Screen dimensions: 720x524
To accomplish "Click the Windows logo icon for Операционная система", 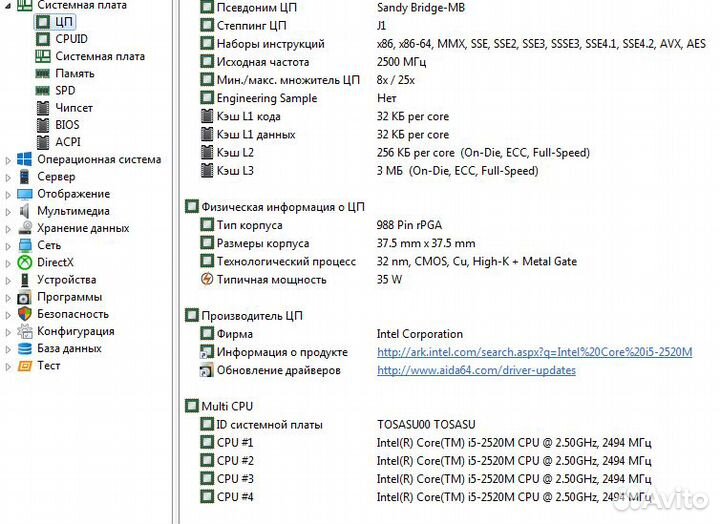I will coord(24,159).
